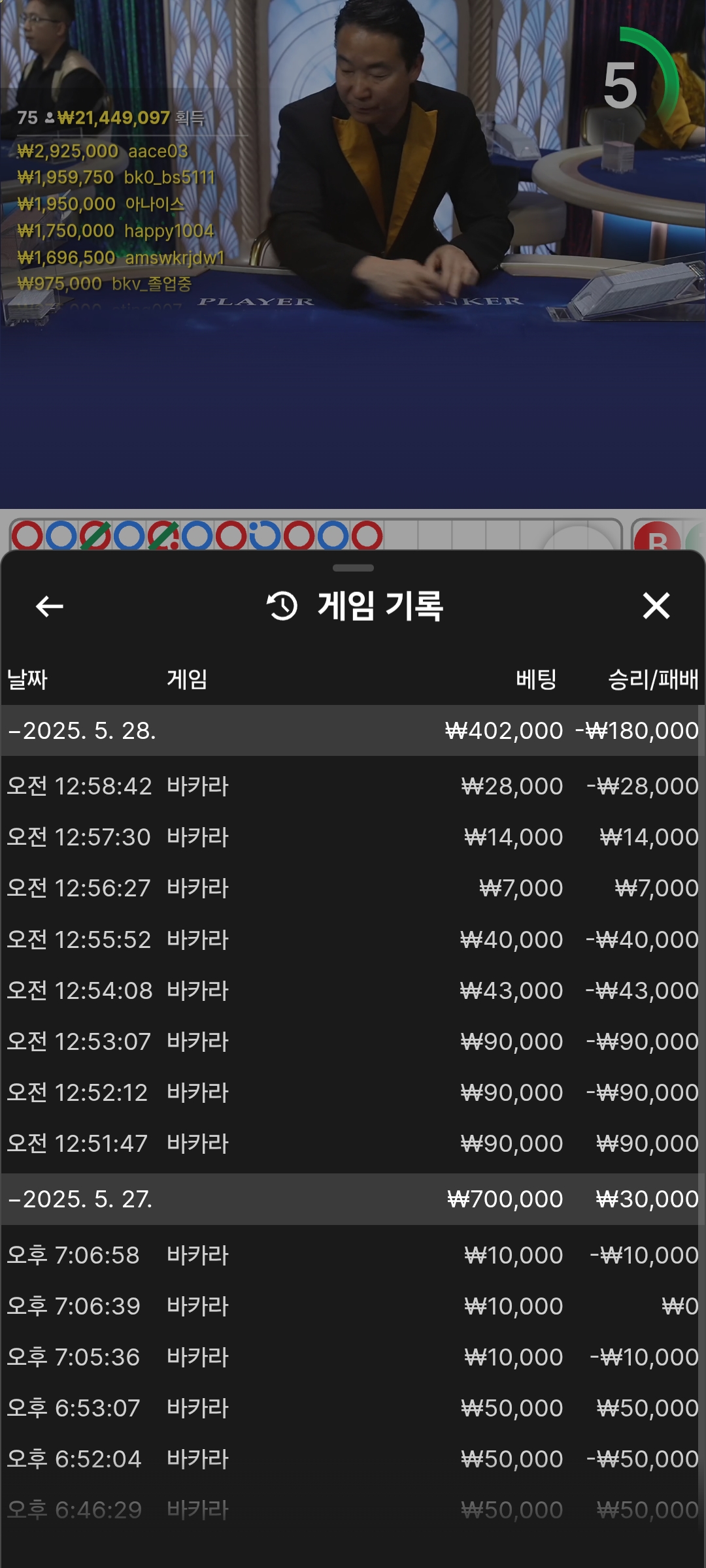Collapse the 2025. 5. 27. date group
706x1568 pixels.
coord(353,1199)
